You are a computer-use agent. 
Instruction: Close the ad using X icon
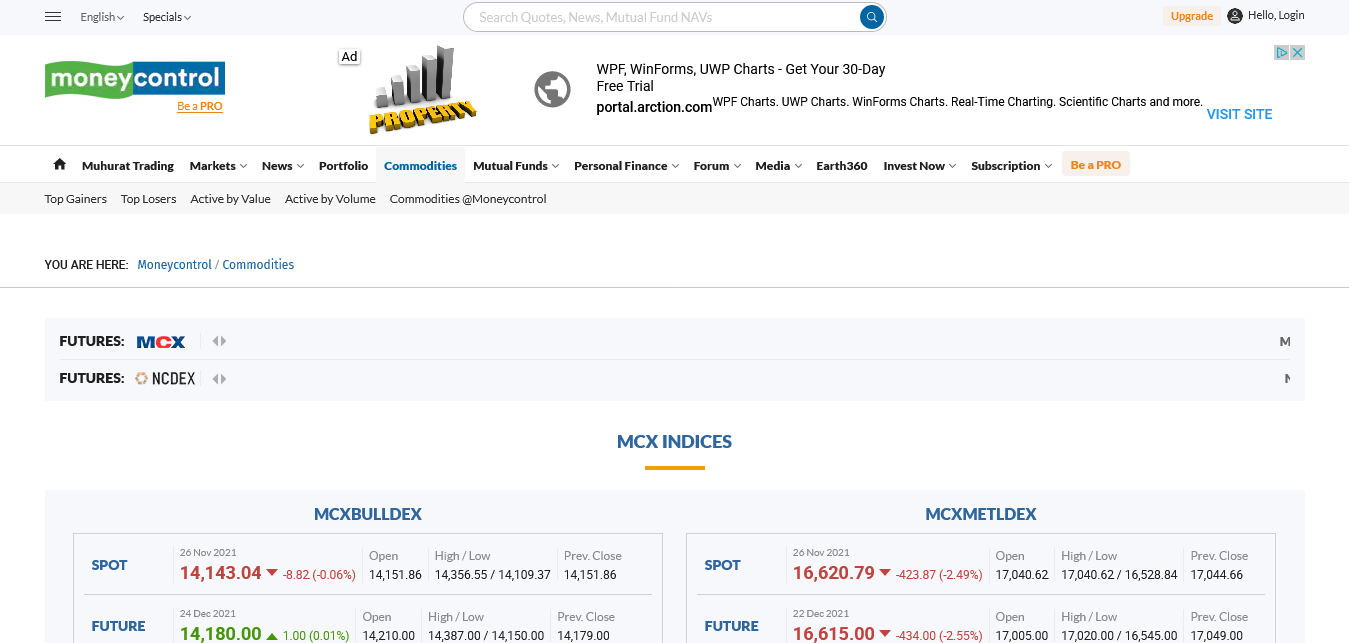pos(1298,53)
